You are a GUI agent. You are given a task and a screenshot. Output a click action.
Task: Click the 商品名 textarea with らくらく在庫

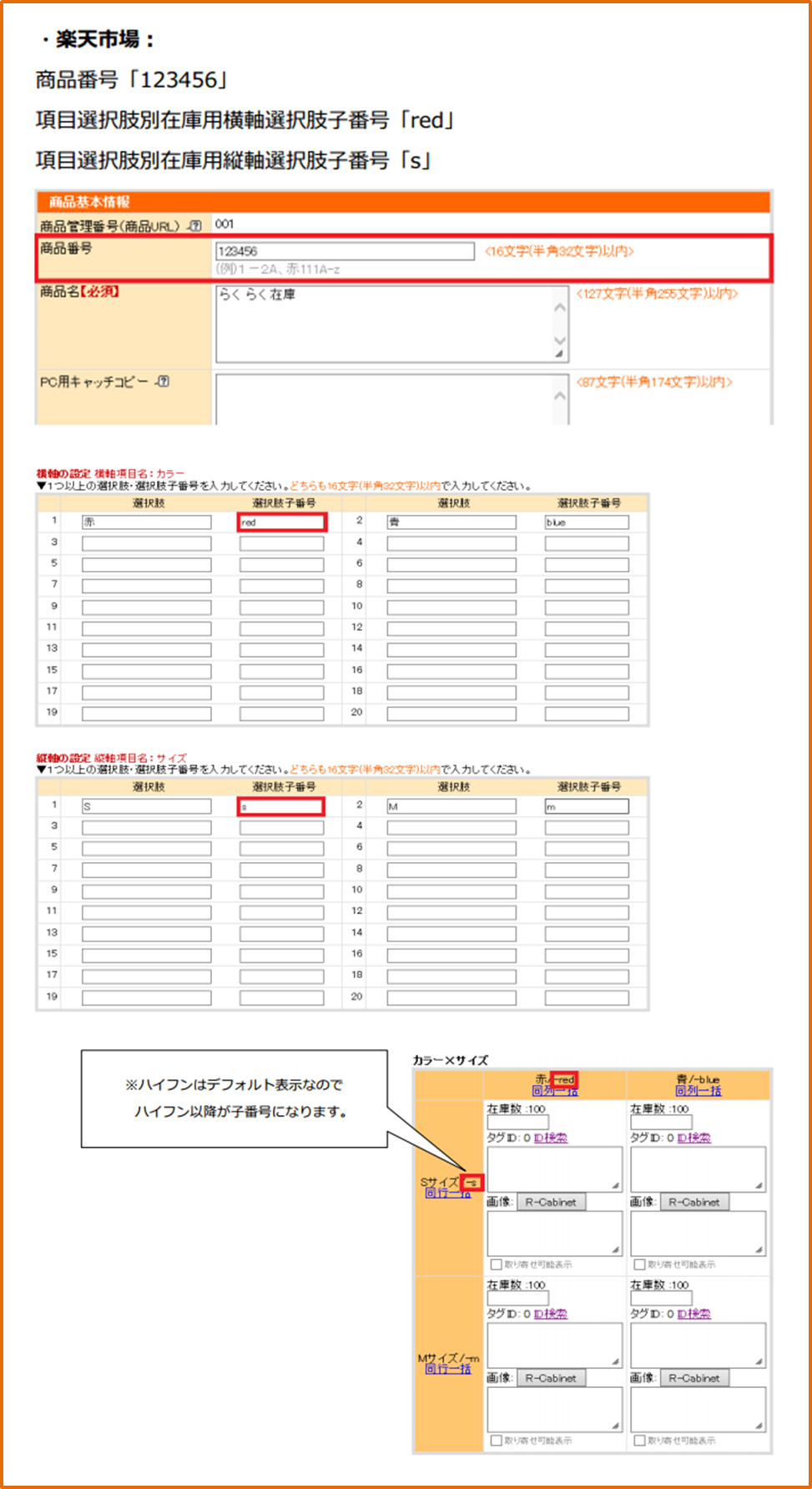[392, 324]
